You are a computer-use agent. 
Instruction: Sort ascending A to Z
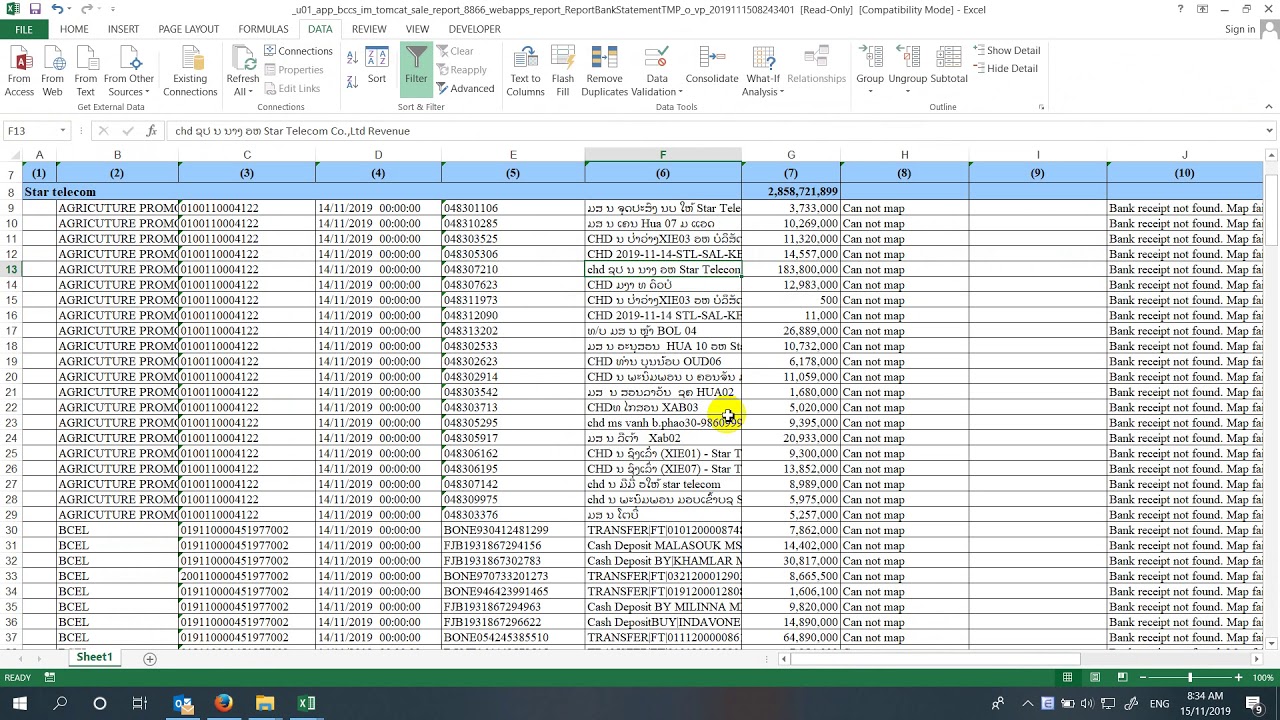[352, 58]
